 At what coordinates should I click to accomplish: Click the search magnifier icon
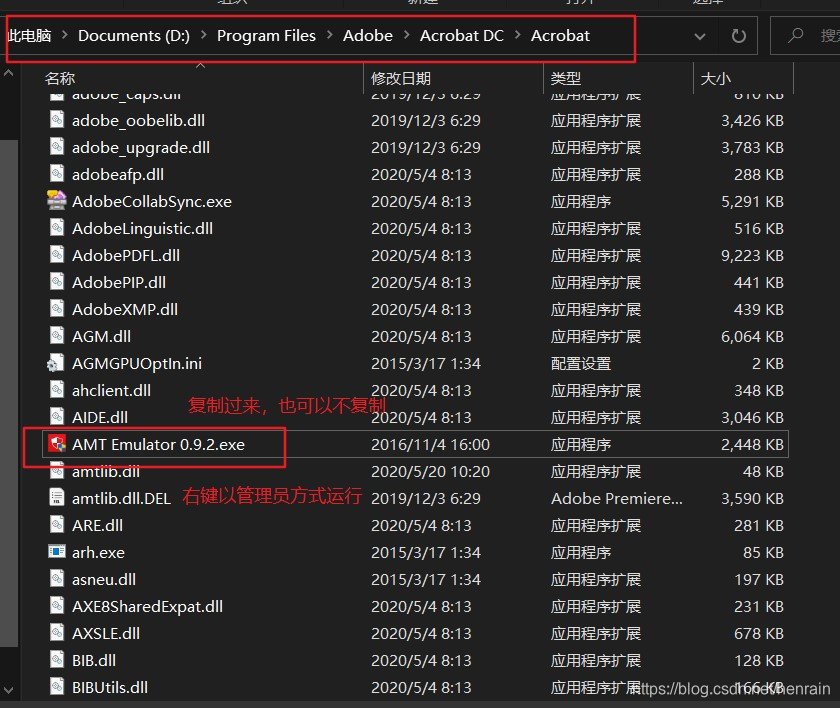(x=796, y=36)
